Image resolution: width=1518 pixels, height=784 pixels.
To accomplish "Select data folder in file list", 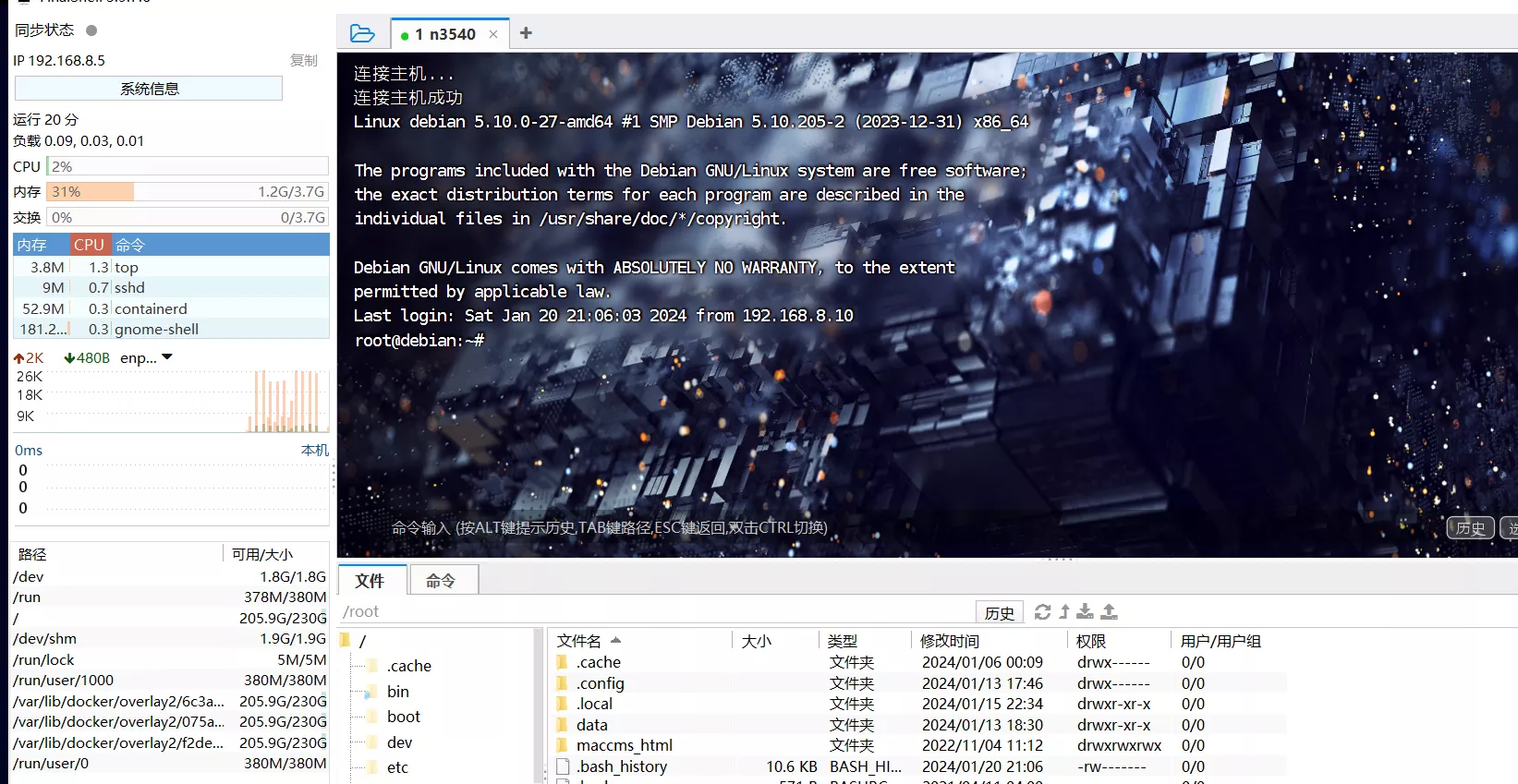I will point(919,725).
